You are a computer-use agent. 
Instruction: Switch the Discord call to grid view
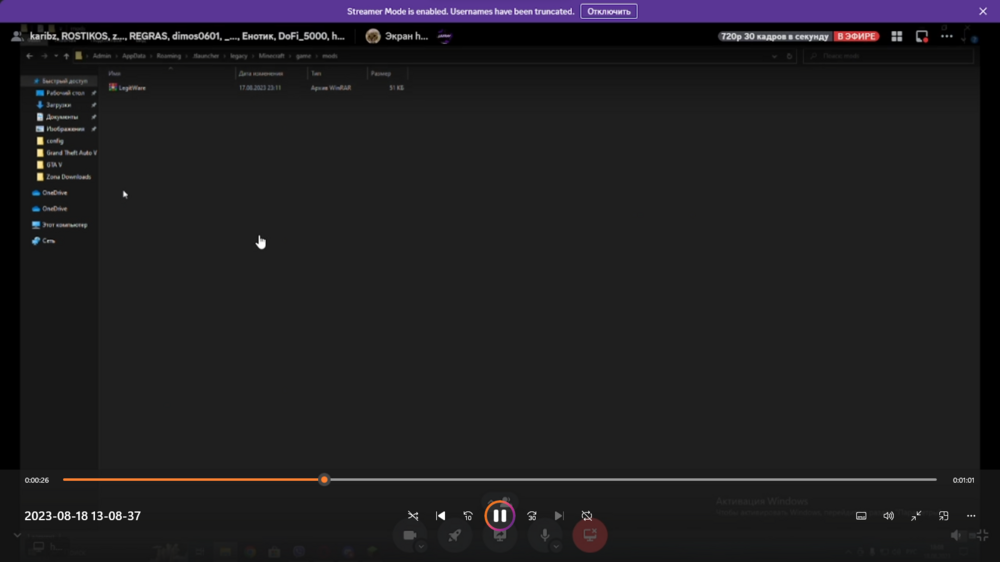click(897, 36)
